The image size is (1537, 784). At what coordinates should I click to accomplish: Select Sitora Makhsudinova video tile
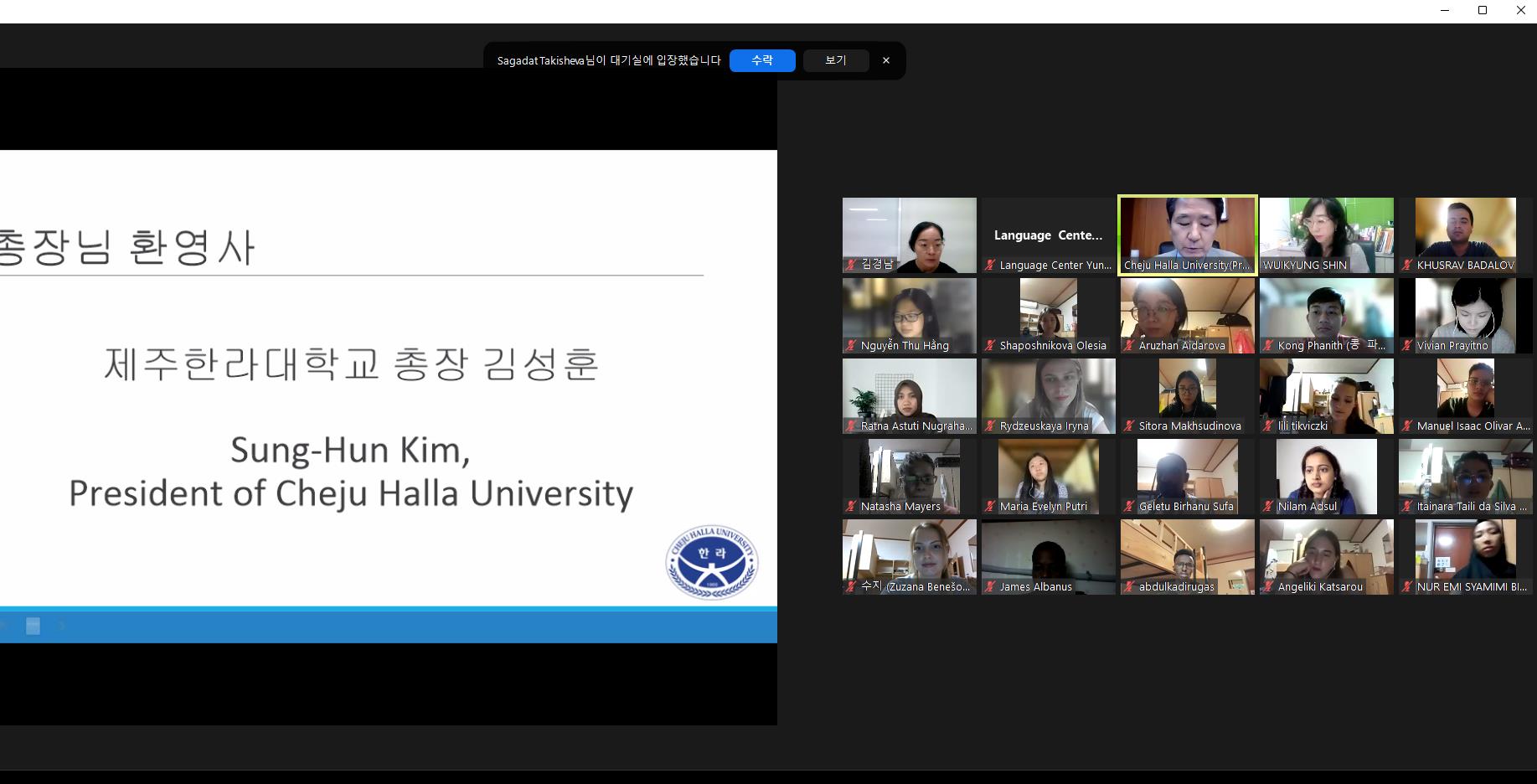[x=1188, y=396]
